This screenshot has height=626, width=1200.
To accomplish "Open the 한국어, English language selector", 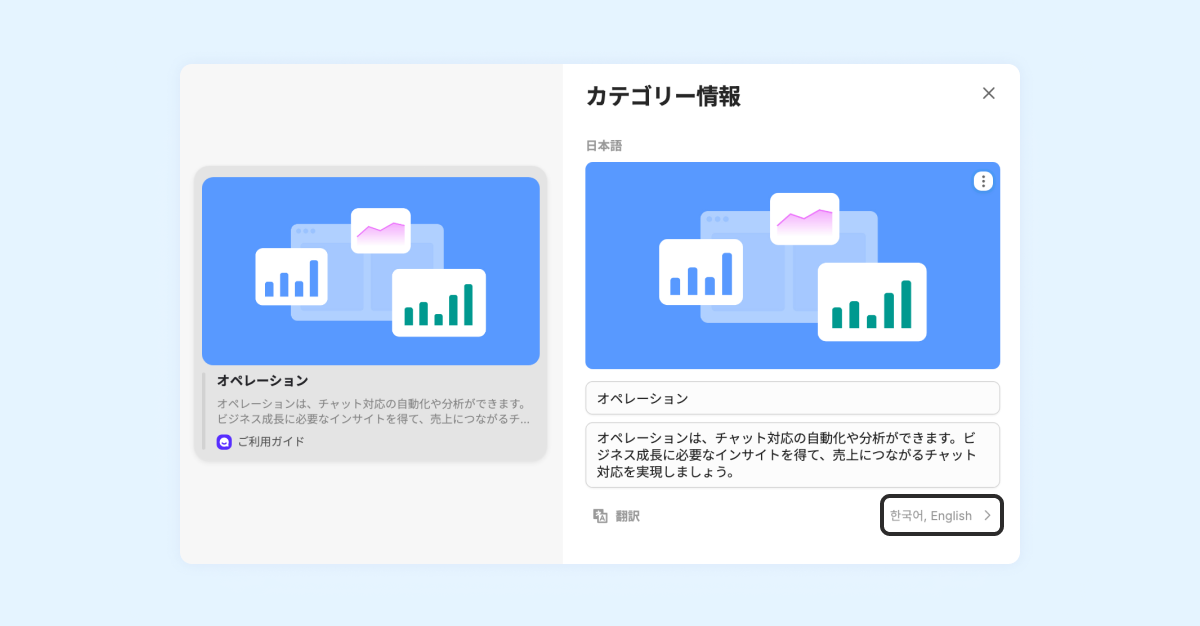I will pos(942,515).
